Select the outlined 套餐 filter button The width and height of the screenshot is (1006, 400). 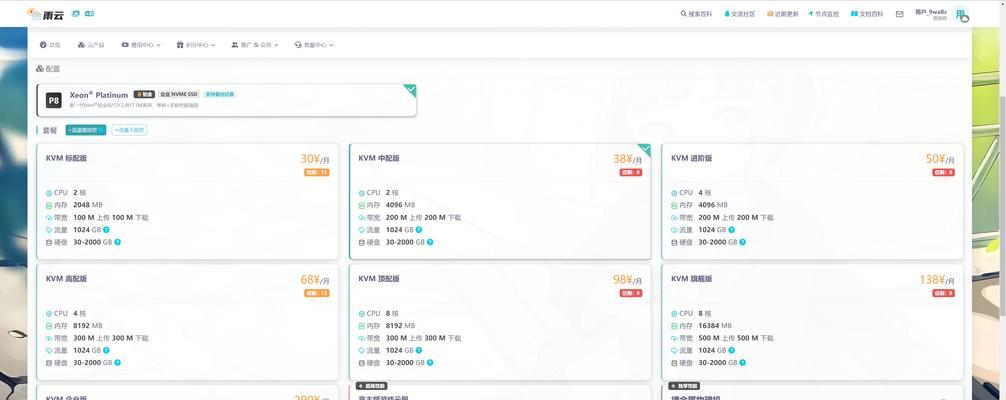129,130
